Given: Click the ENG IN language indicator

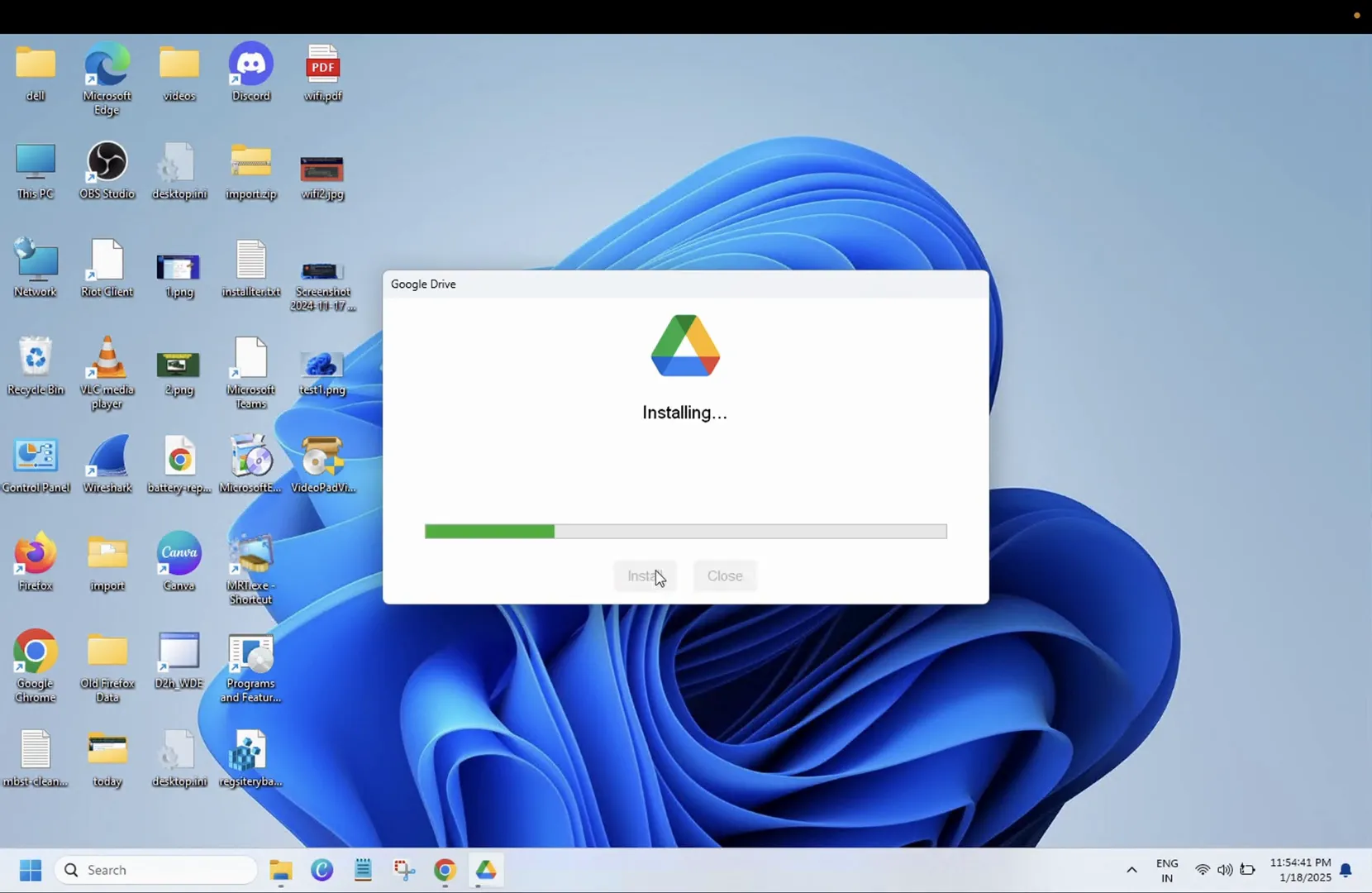Looking at the screenshot, I should (1167, 870).
